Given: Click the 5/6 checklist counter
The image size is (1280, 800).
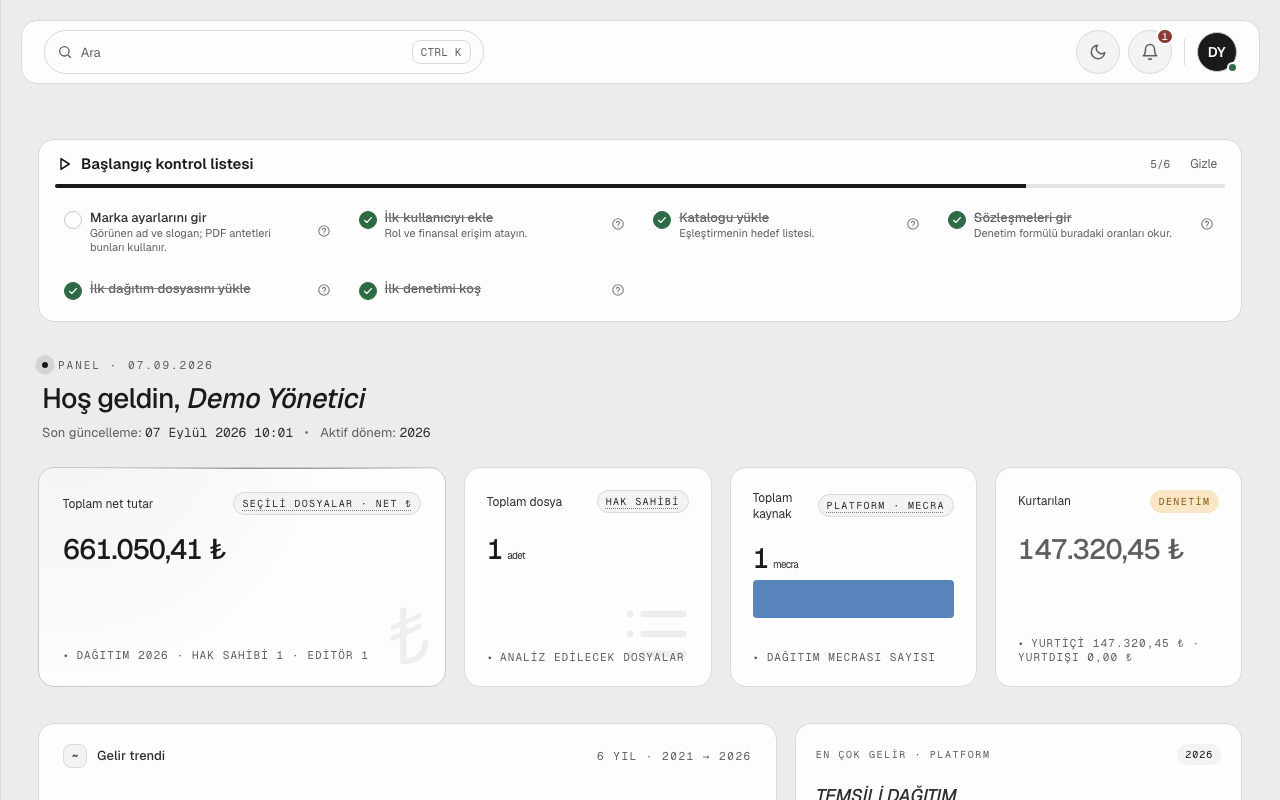Looking at the screenshot, I should 1160,164.
